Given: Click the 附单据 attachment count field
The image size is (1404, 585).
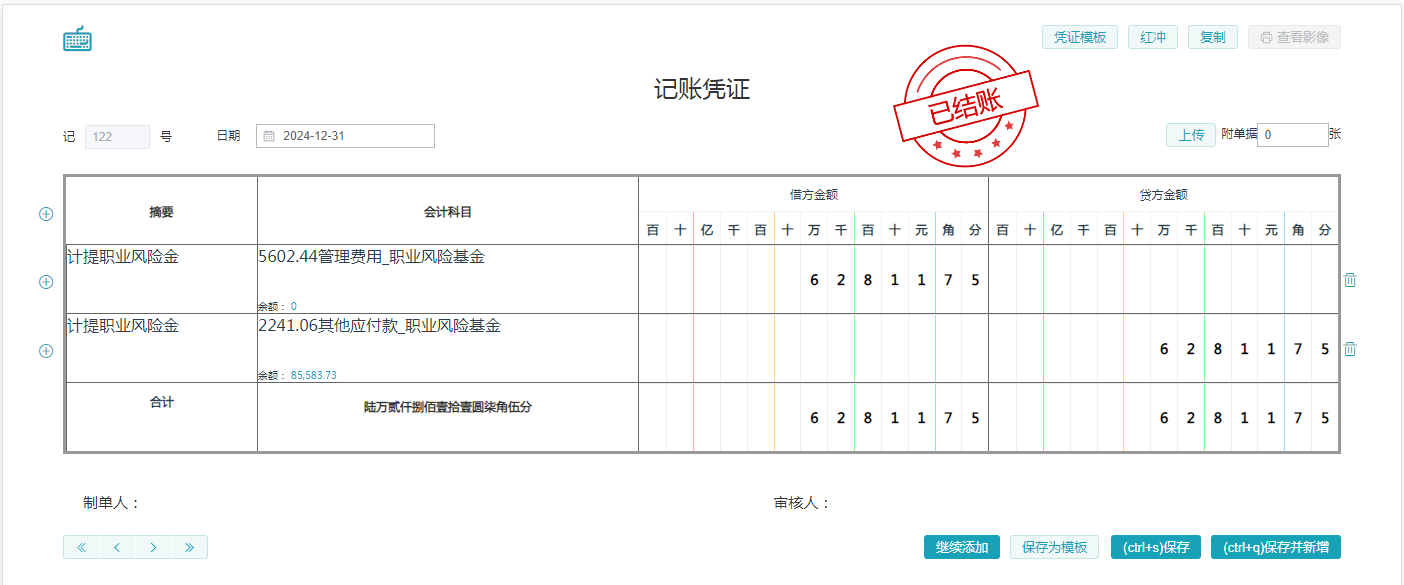Looking at the screenshot, I should point(1291,135).
